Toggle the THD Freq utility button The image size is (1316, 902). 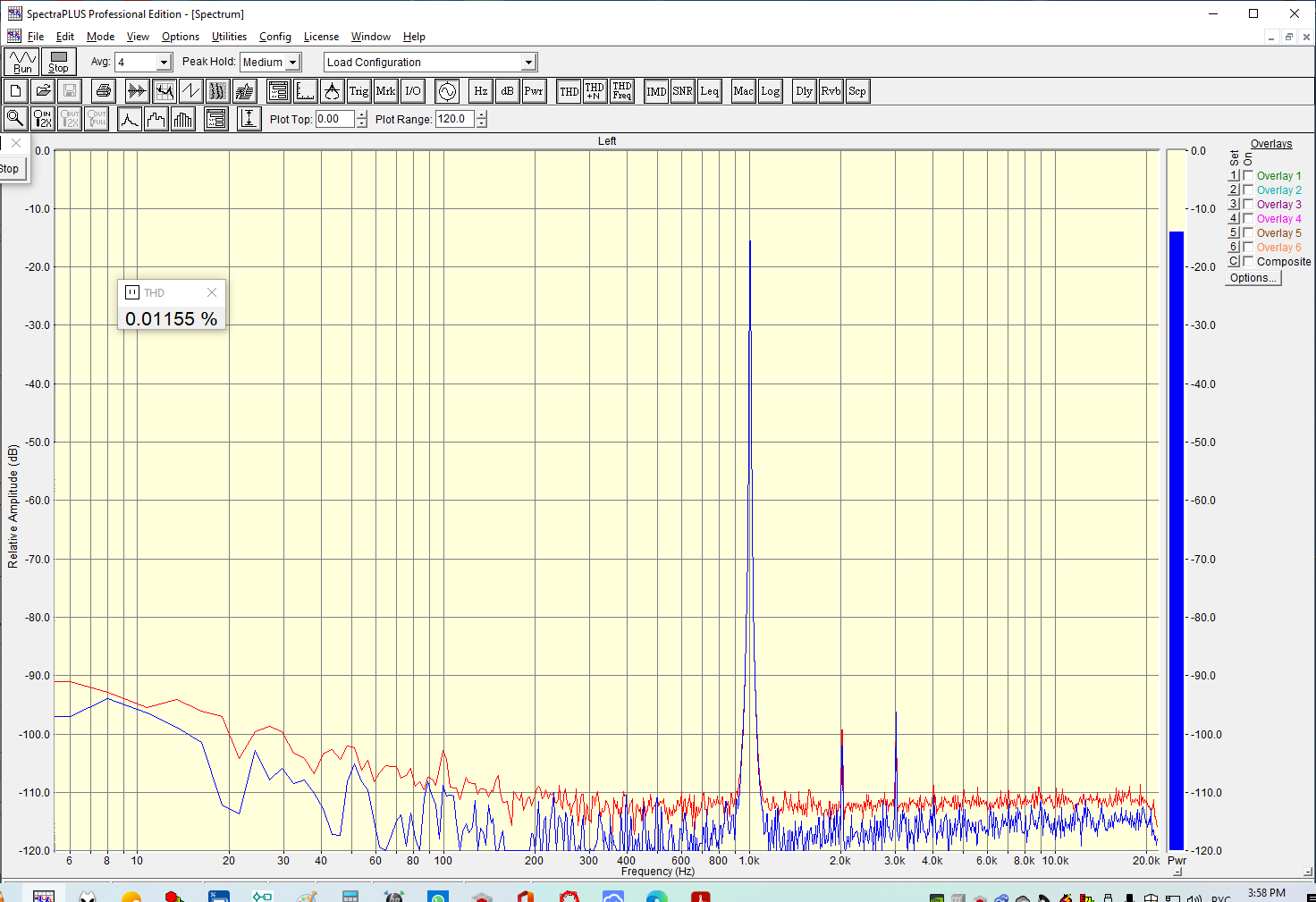click(622, 91)
